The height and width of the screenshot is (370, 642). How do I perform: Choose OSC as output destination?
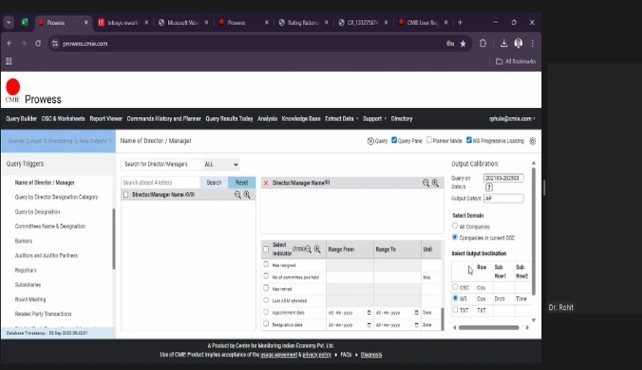coord(455,287)
